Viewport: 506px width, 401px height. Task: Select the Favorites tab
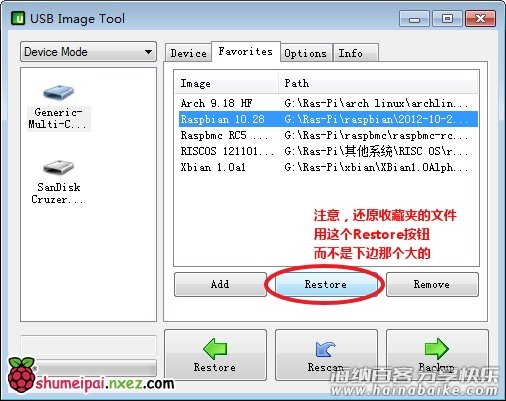[246, 52]
